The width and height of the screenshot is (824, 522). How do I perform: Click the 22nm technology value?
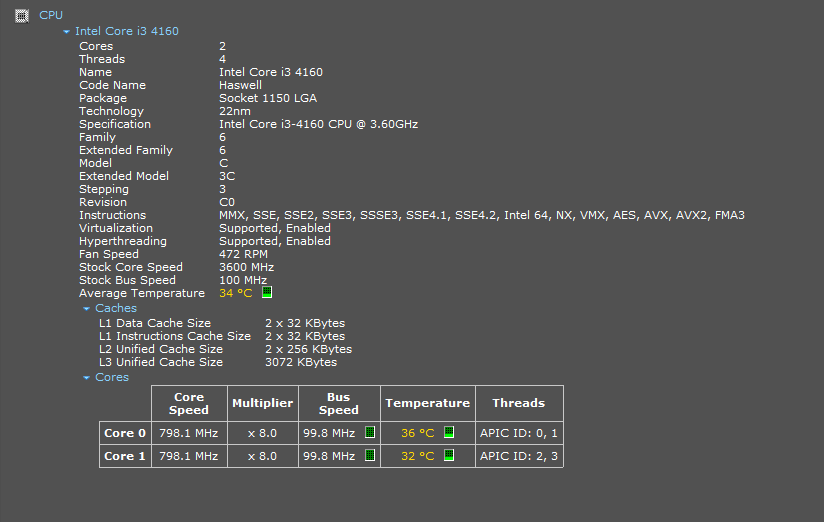point(235,111)
